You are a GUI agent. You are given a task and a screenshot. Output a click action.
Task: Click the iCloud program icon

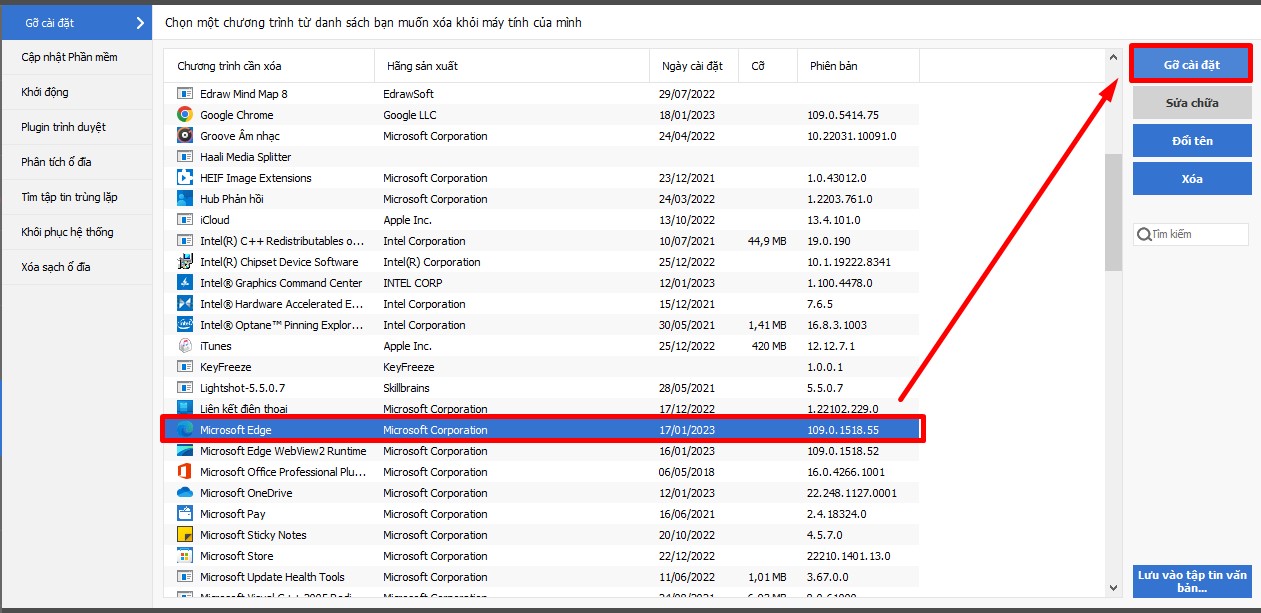pyautogui.click(x=184, y=220)
